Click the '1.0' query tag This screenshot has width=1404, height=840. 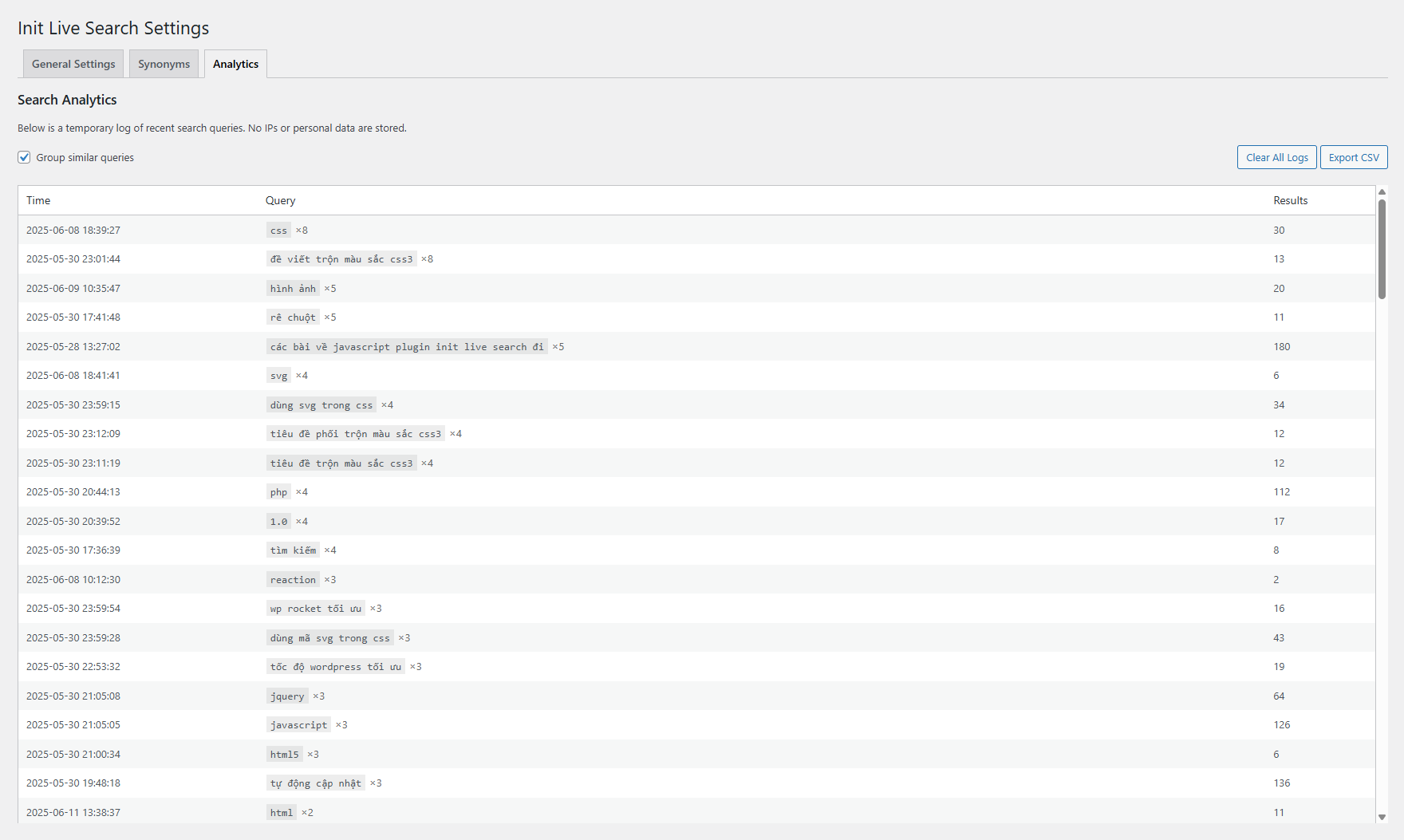pos(278,522)
